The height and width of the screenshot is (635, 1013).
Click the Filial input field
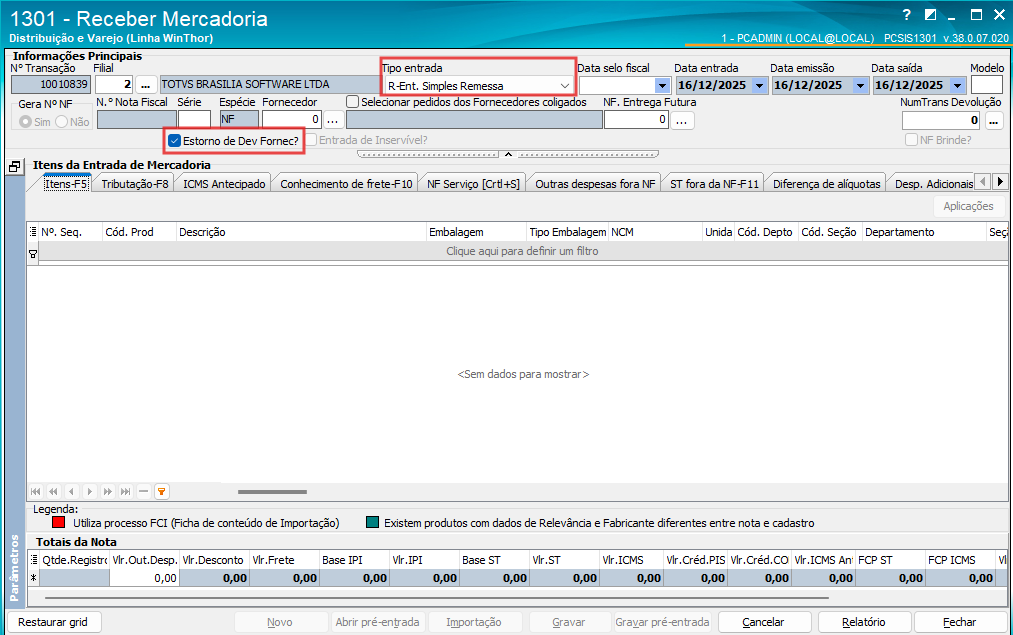(x=114, y=85)
